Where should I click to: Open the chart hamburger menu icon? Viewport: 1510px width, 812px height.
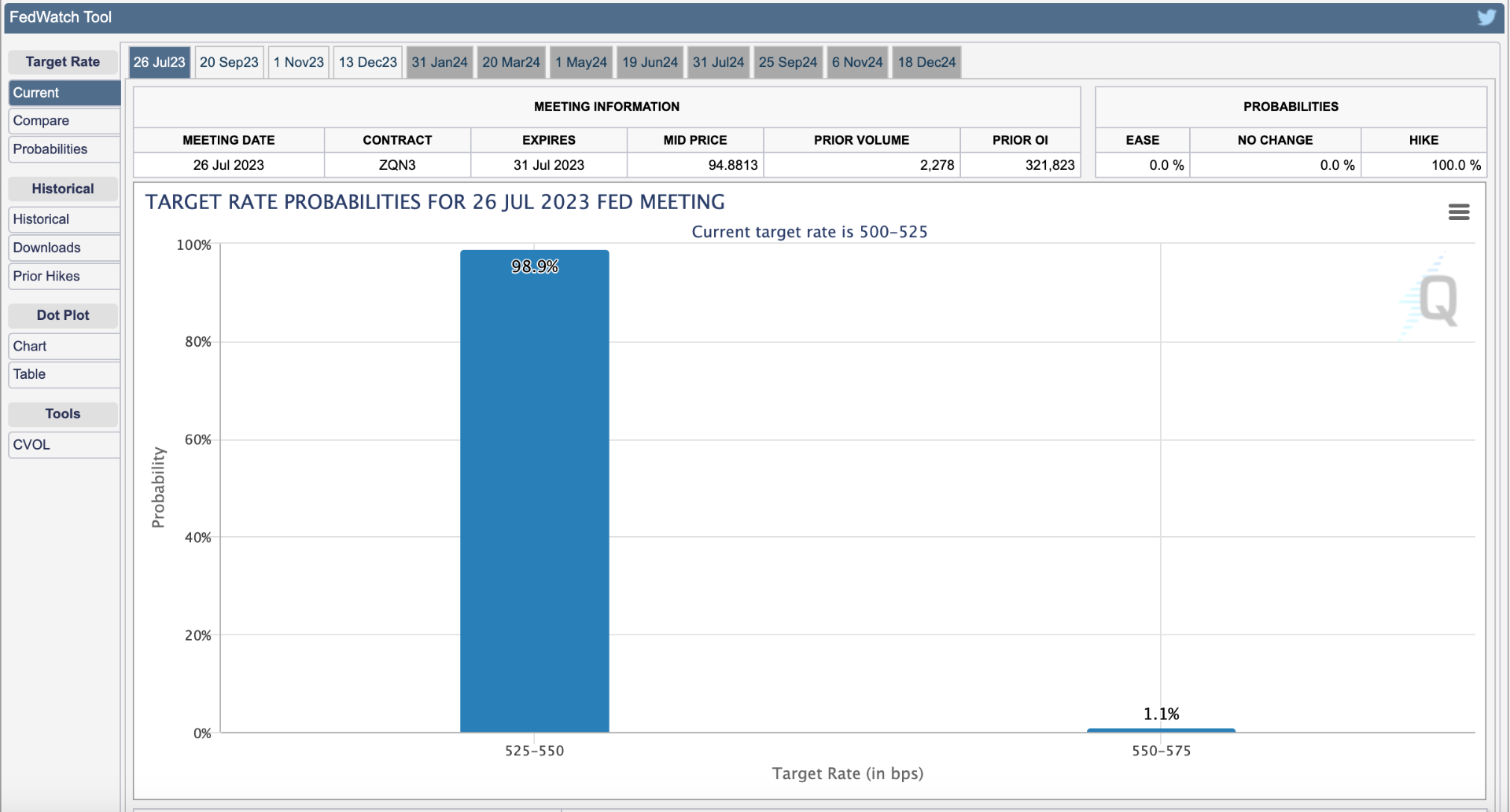(x=1459, y=212)
